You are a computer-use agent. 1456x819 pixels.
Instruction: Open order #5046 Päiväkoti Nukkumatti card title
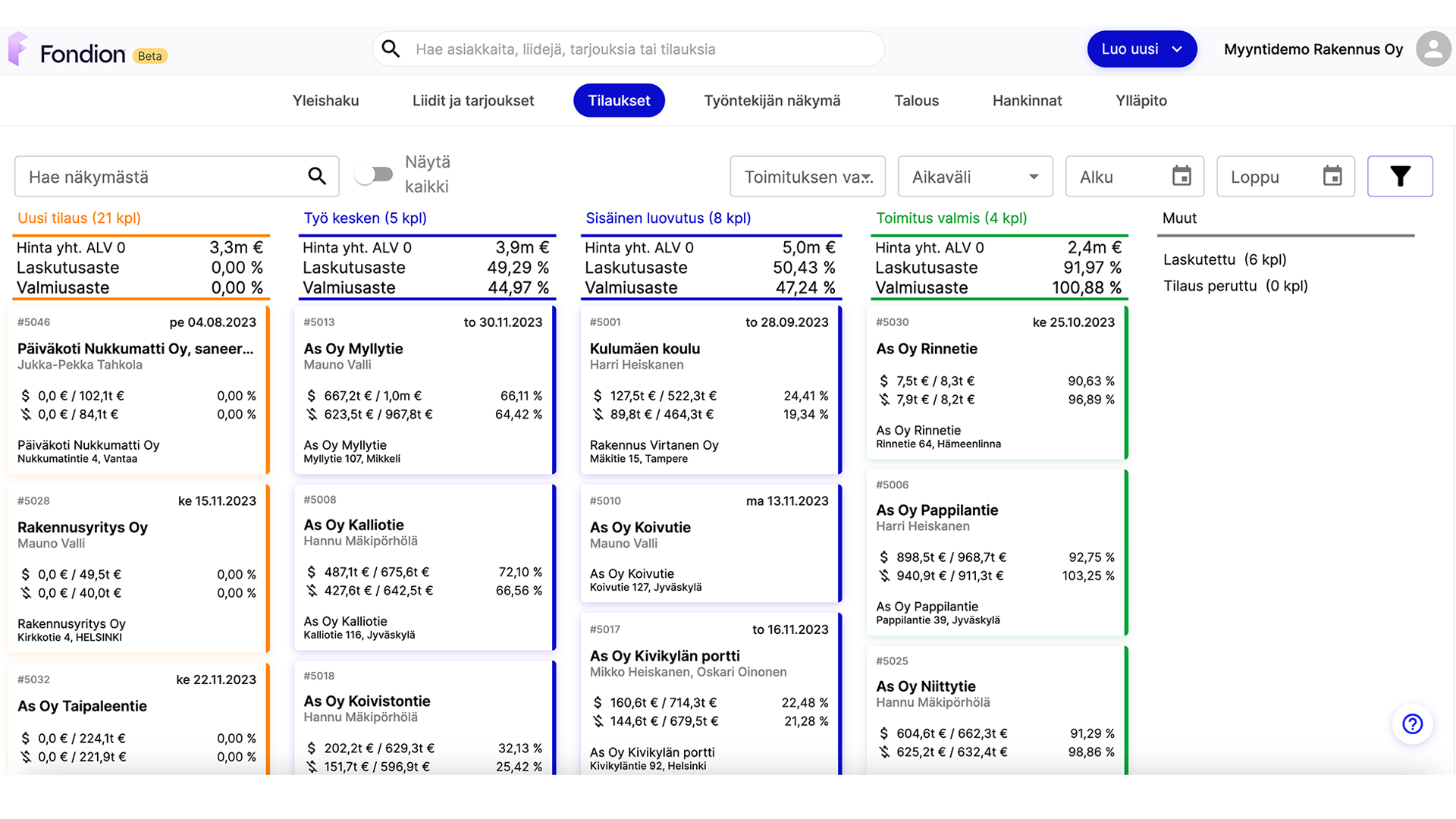136,349
